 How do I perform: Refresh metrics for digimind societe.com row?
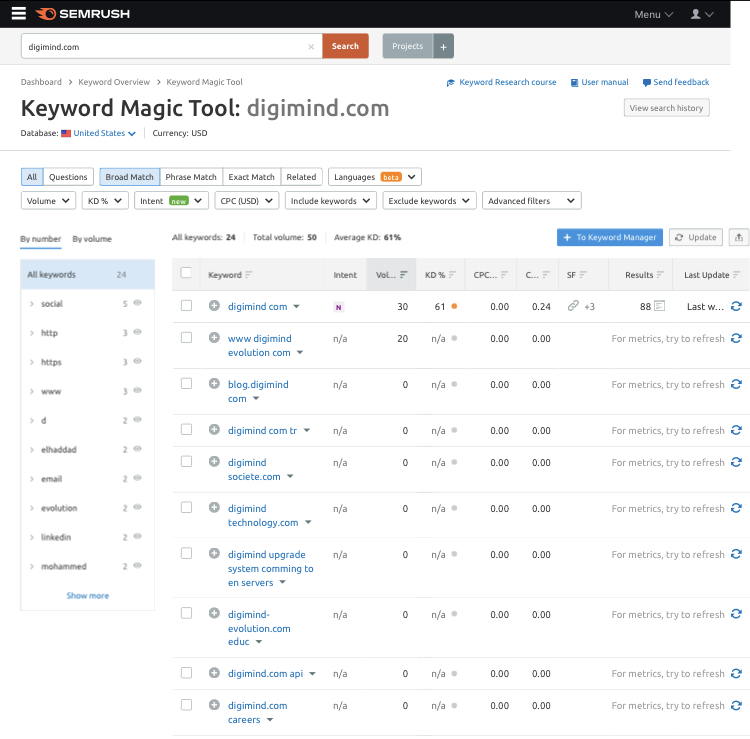tap(736, 463)
